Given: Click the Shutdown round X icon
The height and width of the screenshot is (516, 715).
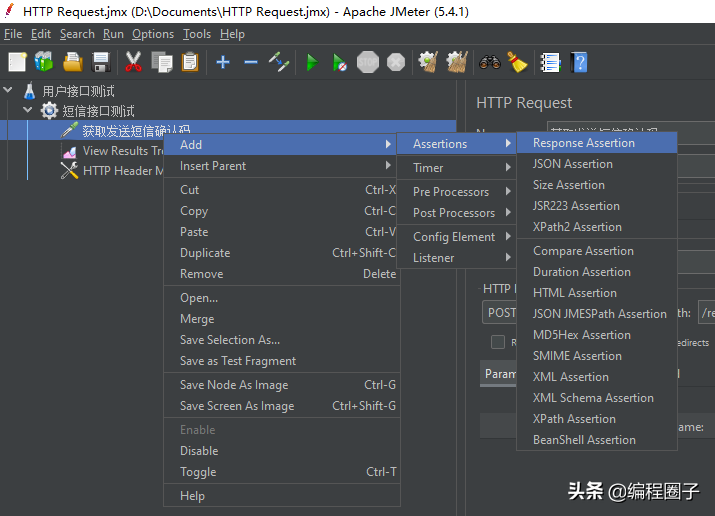Looking at the screenshot, I should click(x=396, y=62).
